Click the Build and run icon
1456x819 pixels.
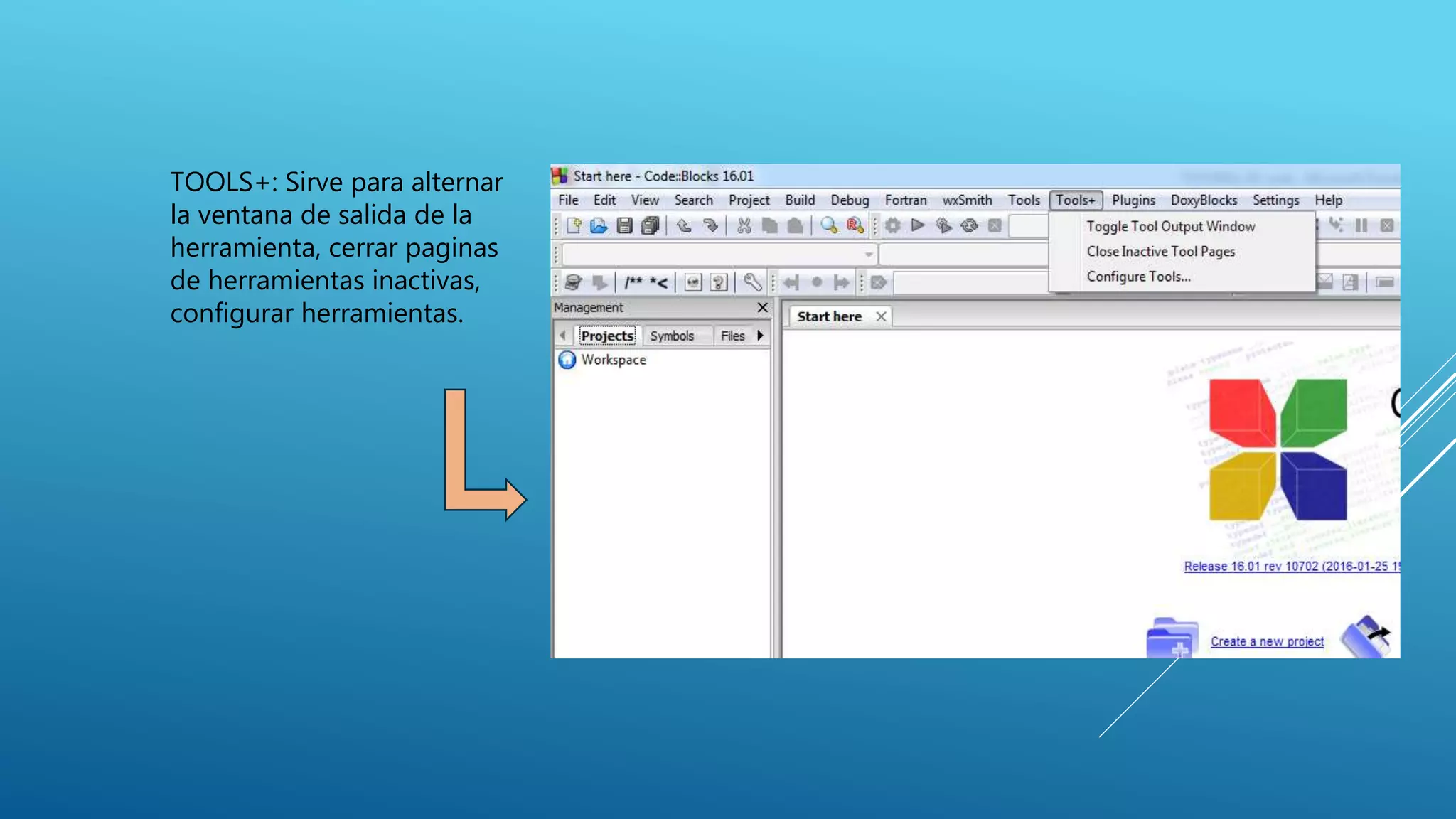943,226
